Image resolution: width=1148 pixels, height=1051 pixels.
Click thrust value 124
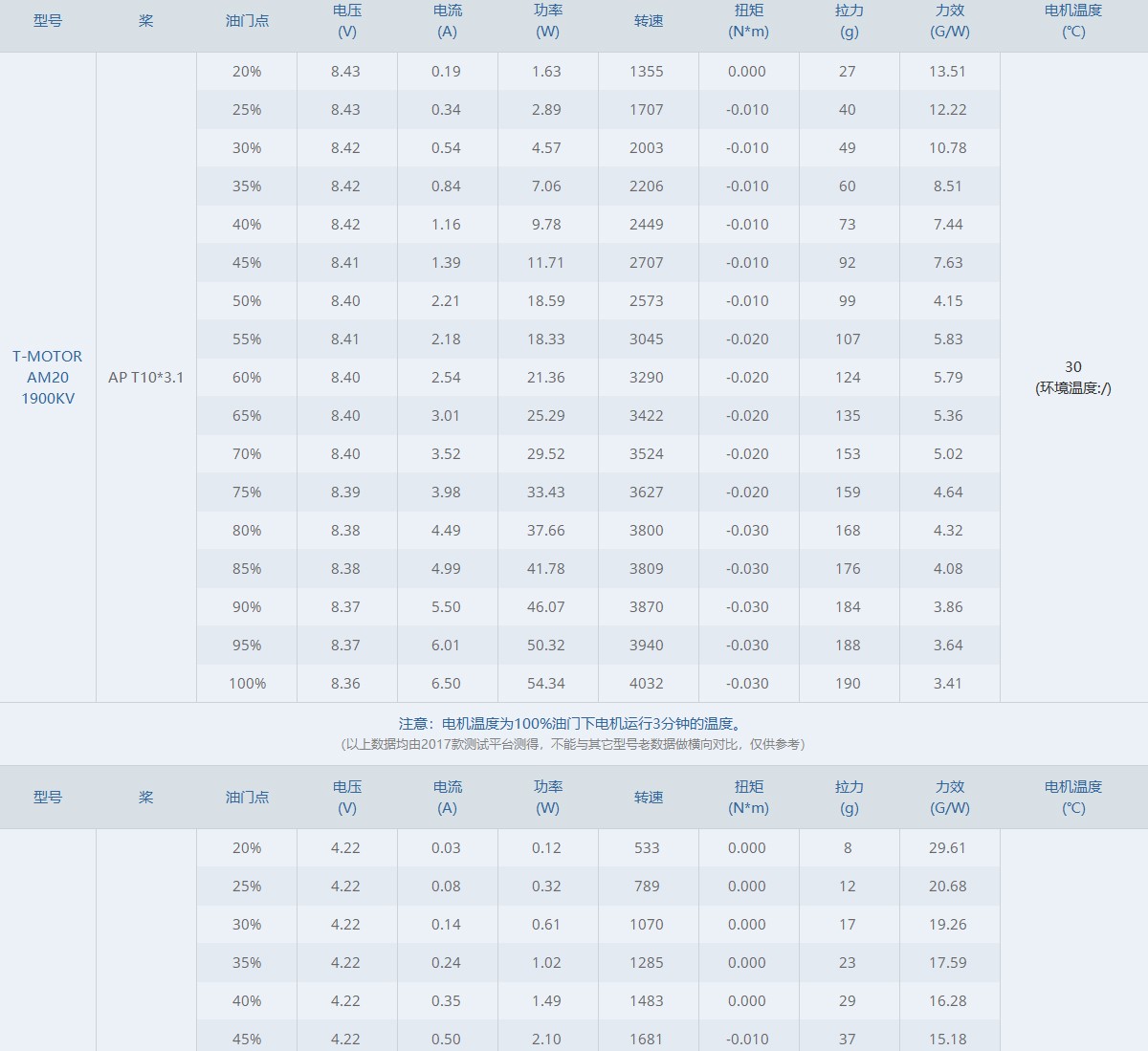click(x=848, y=377)
